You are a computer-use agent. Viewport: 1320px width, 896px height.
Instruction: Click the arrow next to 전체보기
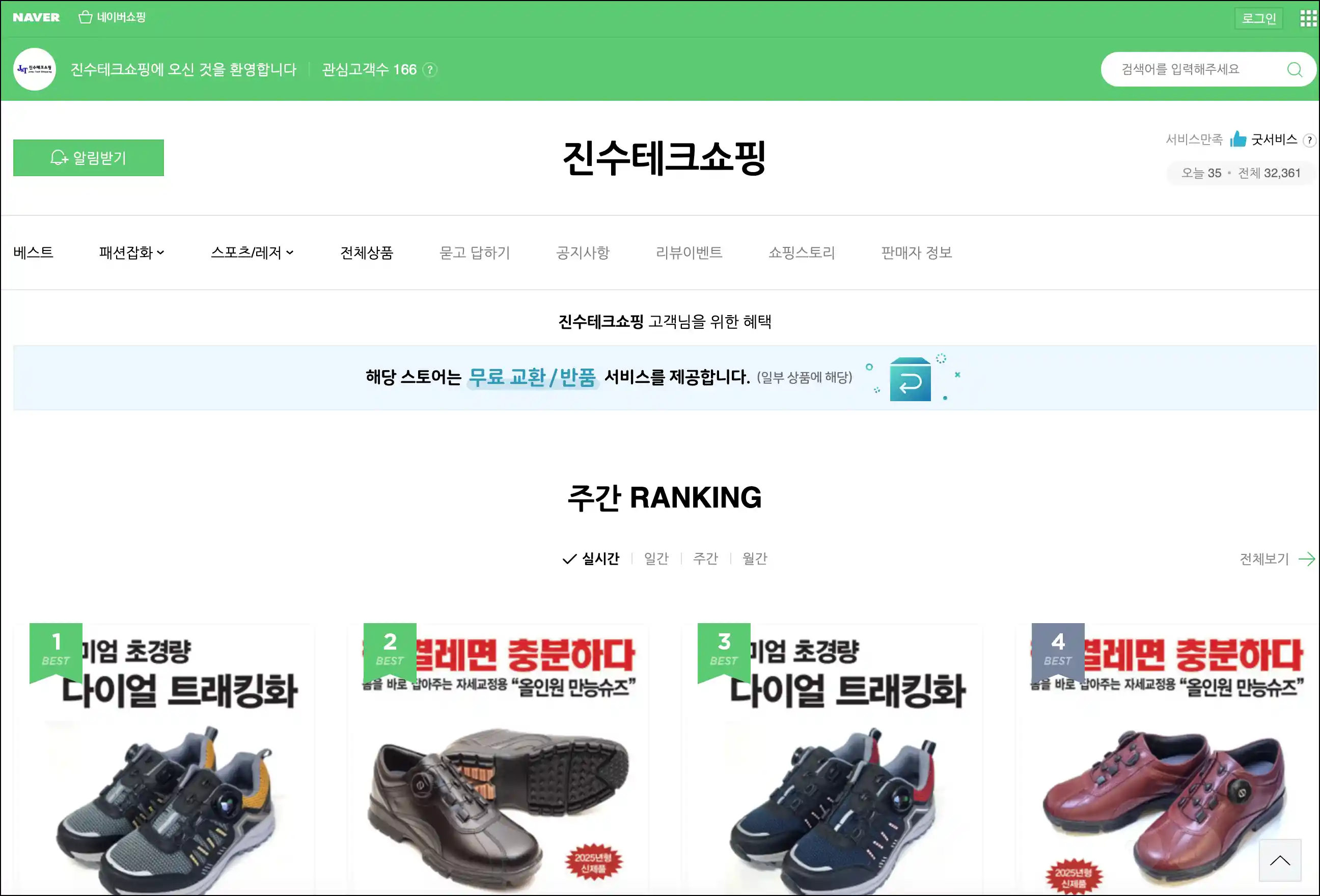tap(1307, 559)
